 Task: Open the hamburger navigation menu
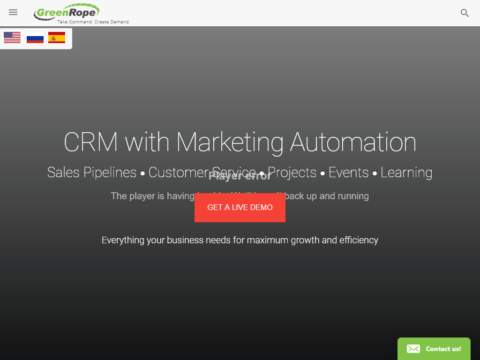(x=13, y=12)
